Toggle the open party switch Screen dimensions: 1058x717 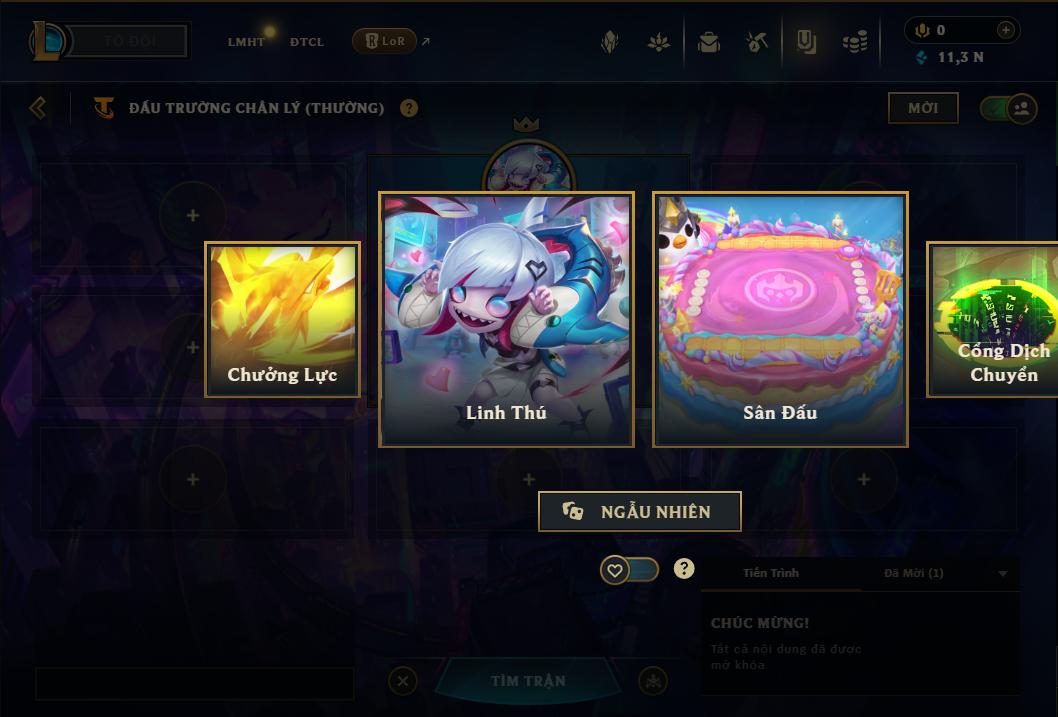(x=1008, y=108)
